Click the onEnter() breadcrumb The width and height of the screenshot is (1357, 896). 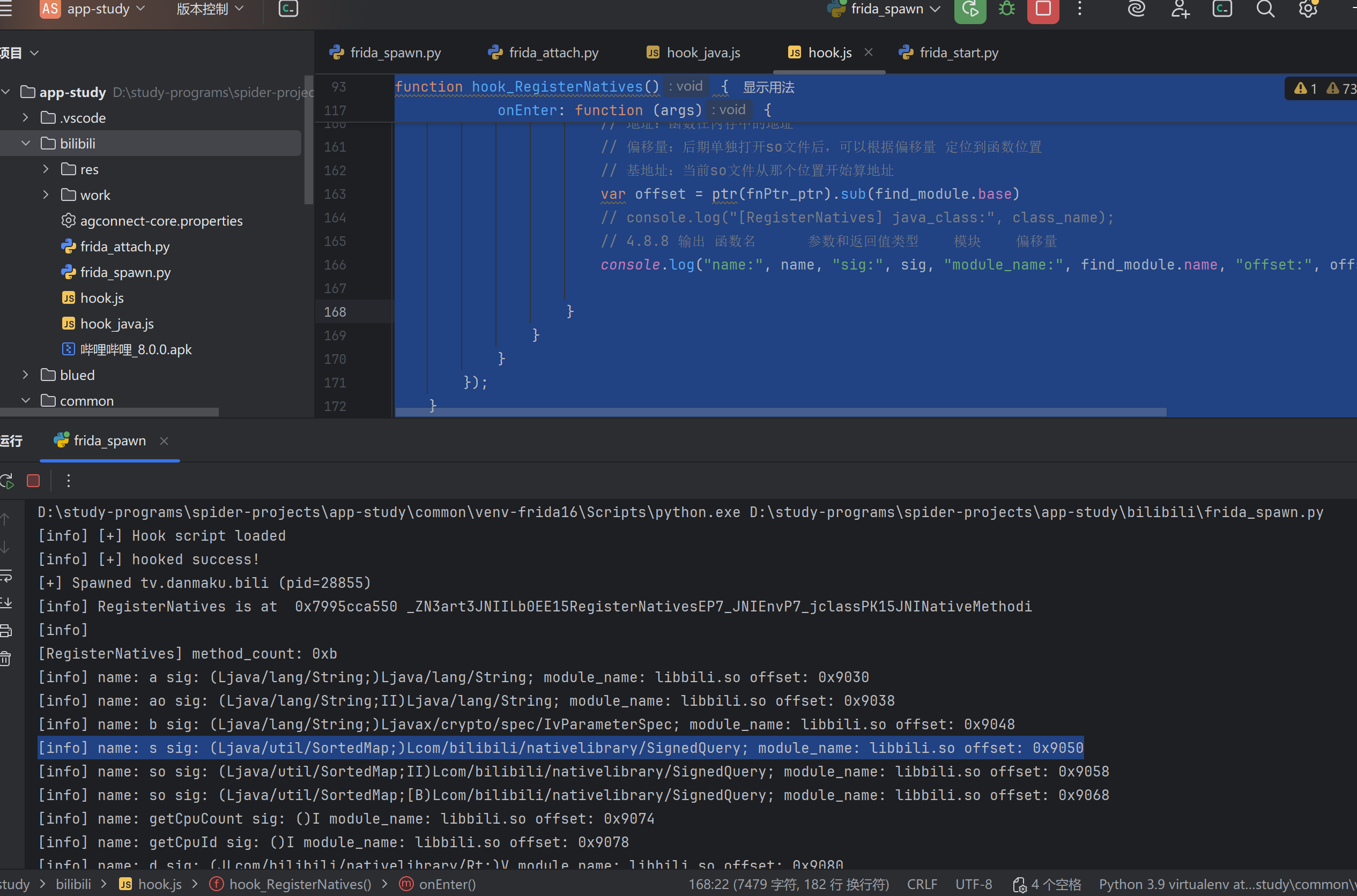437,885
